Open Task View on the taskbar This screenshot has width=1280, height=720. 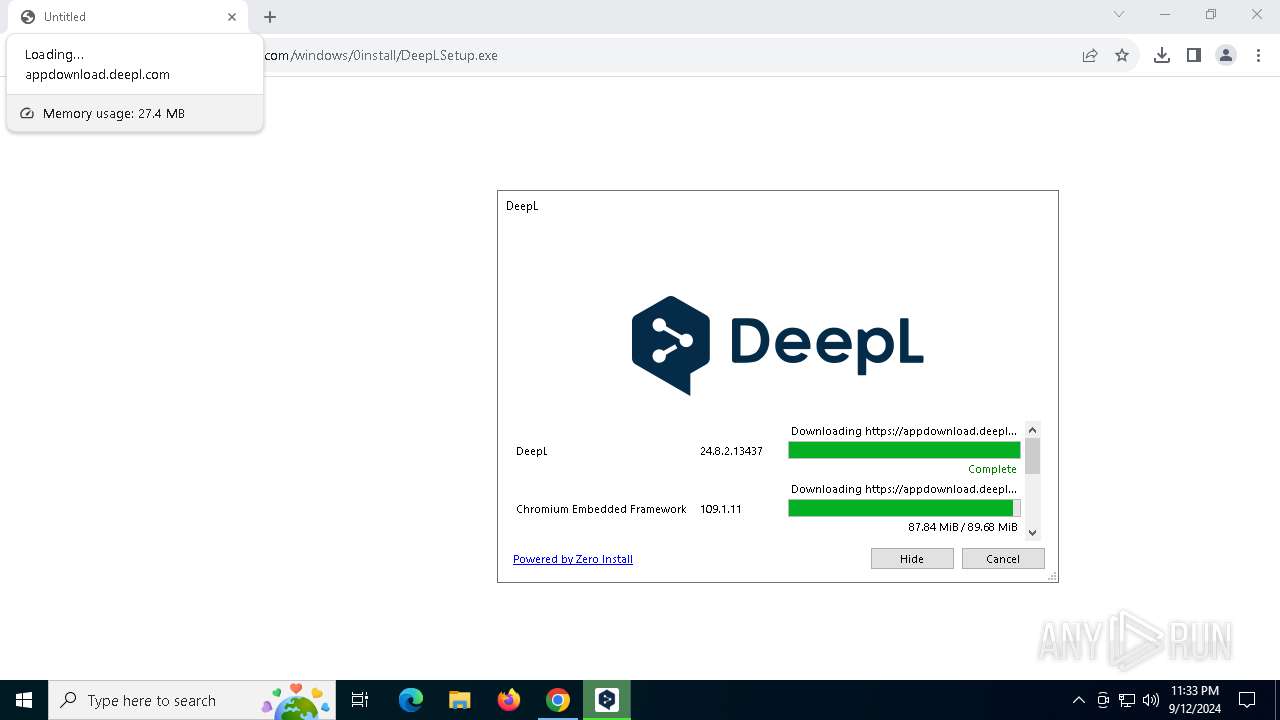pos(360,700)
